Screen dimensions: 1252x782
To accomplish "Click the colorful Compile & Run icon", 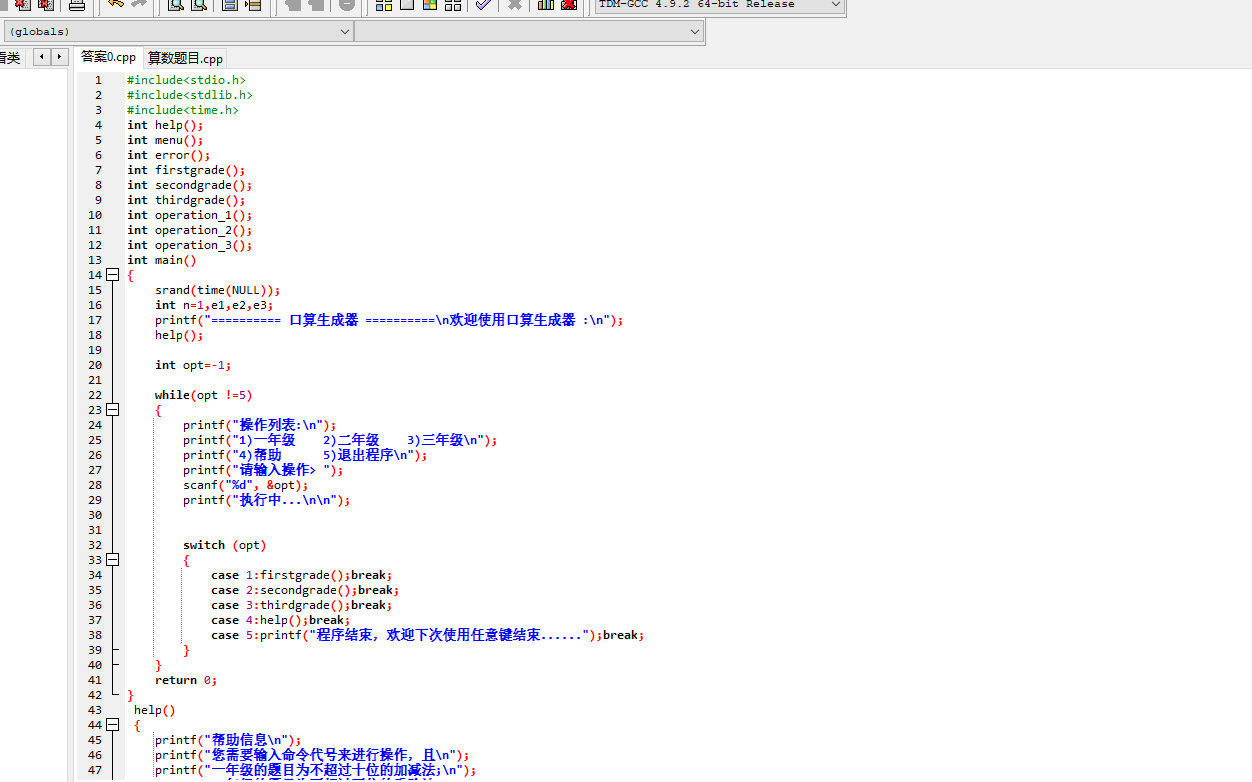I will click(430, 5).
